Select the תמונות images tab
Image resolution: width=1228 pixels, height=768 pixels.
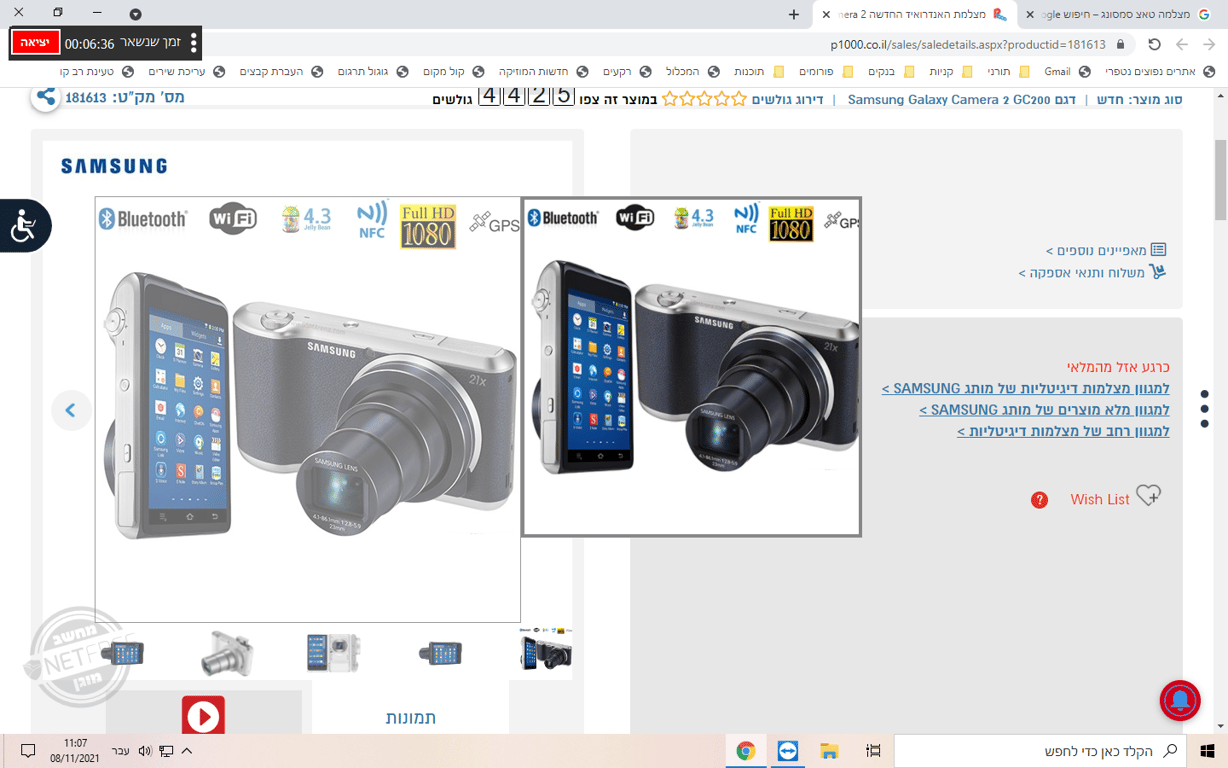point(411,717)
